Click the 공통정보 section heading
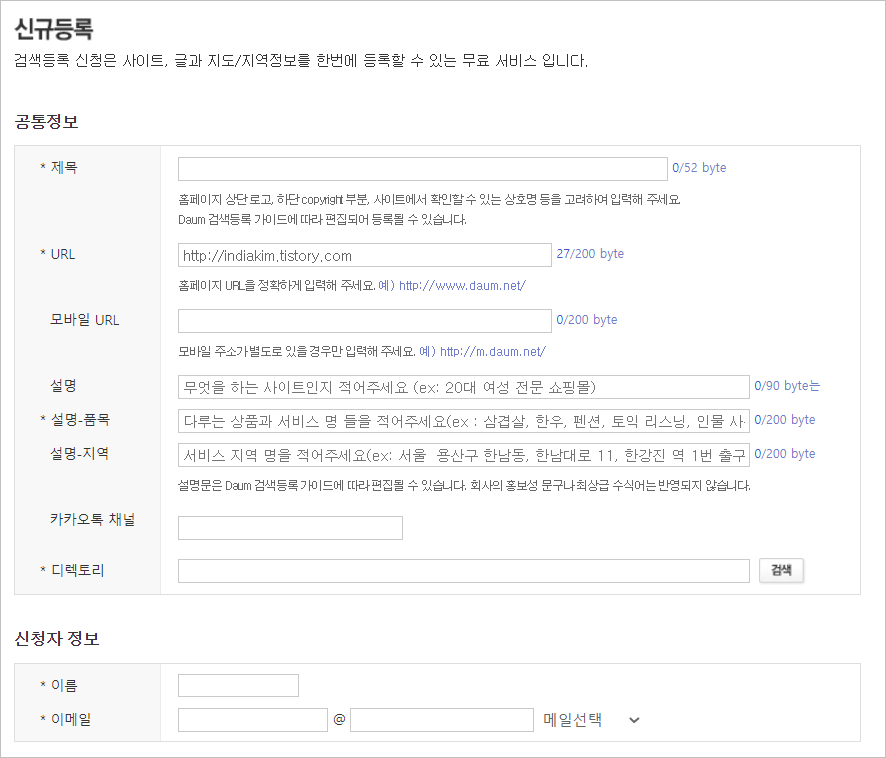Viewport: 886px width, 758px height. pos(46,122)
